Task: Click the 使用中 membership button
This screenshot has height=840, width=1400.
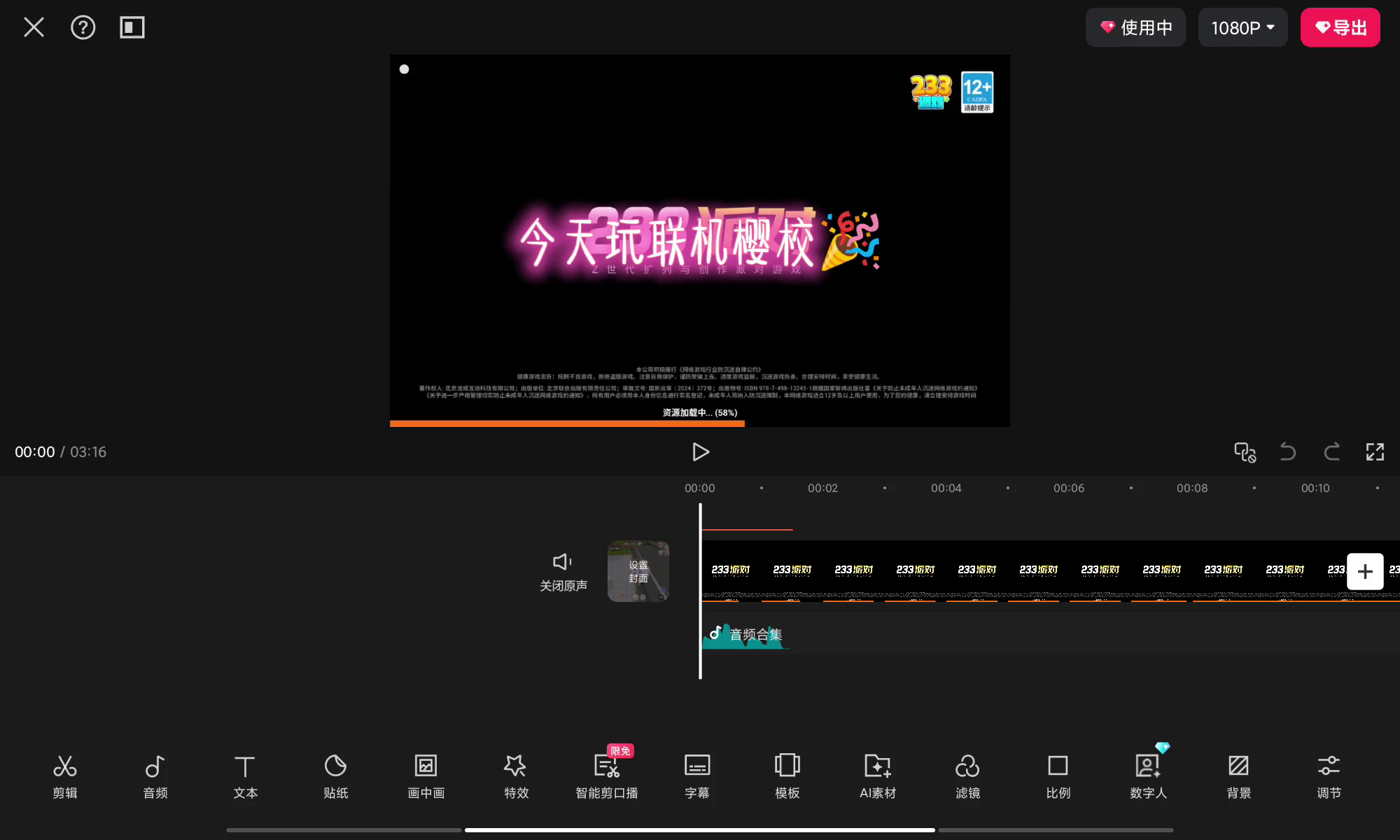Action: [x=1135, y=27]
